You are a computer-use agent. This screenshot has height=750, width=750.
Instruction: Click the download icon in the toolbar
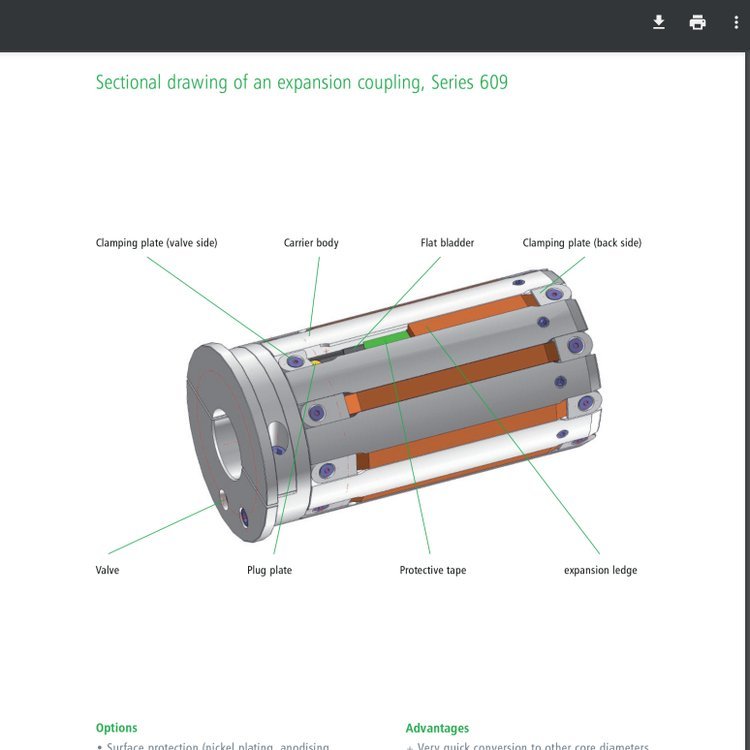point(659,22)
